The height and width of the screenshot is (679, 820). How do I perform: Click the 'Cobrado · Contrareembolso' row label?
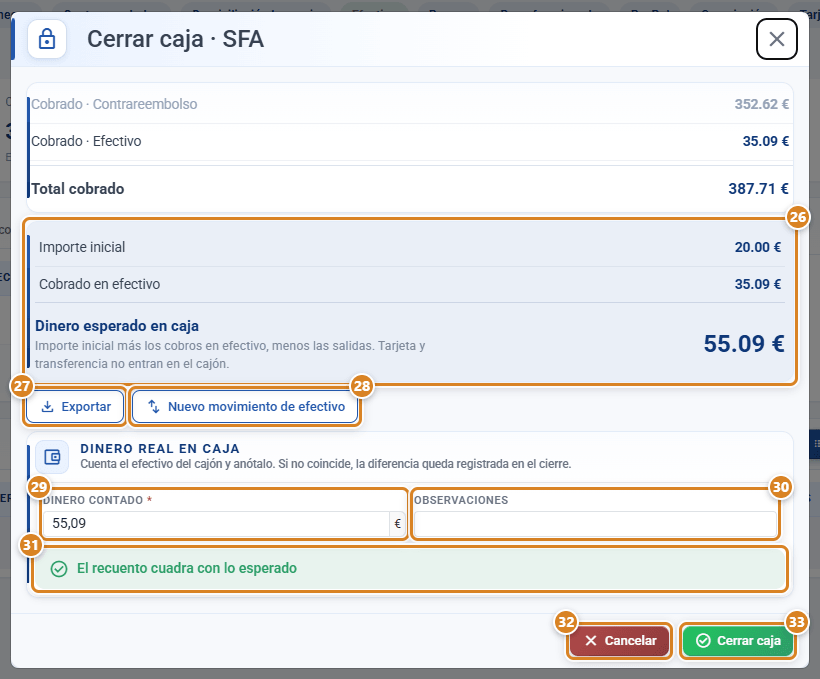114,104
